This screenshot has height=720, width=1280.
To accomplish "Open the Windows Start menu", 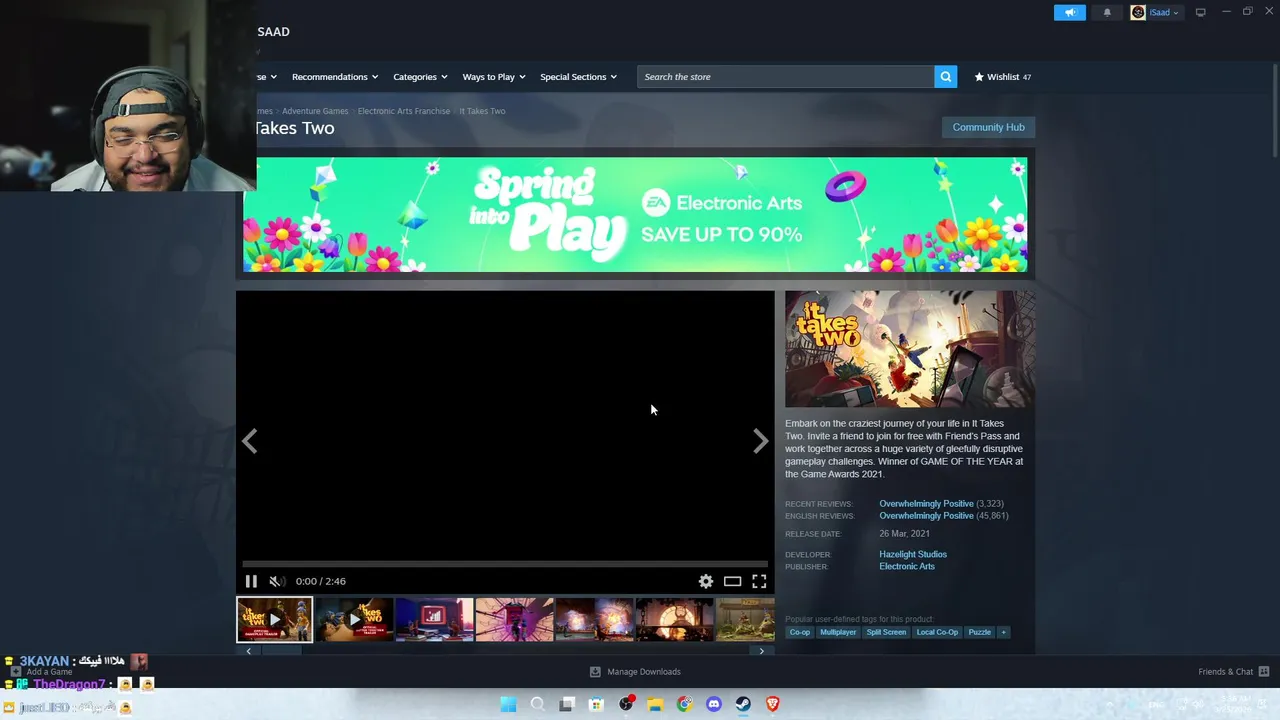I will (508, 705).
